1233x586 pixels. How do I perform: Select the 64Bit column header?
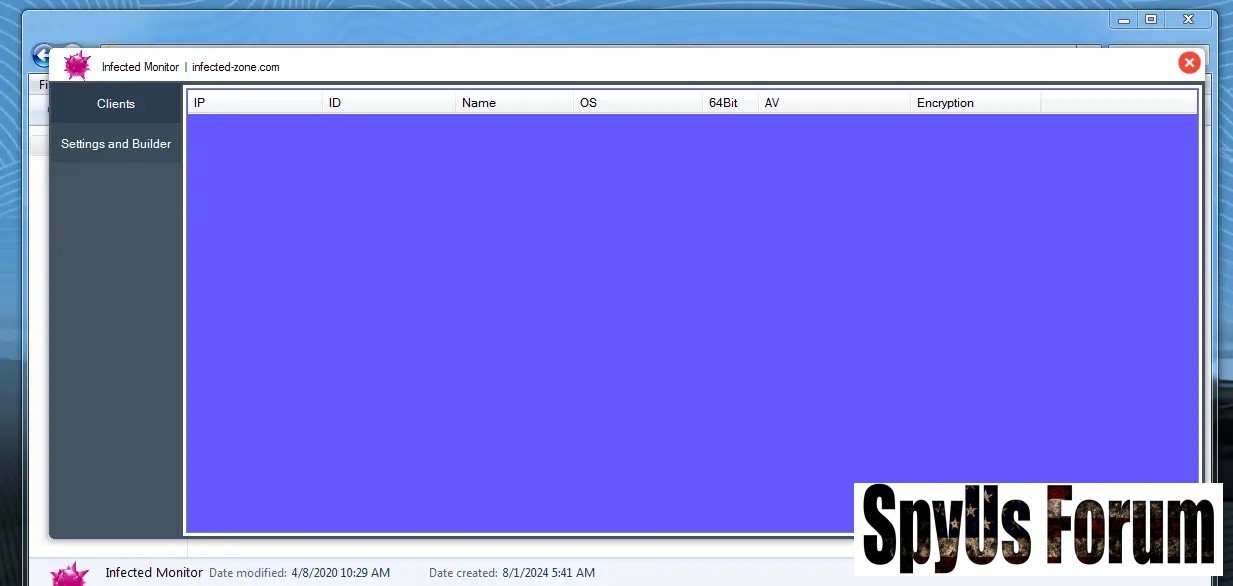(x=729, y=103)
